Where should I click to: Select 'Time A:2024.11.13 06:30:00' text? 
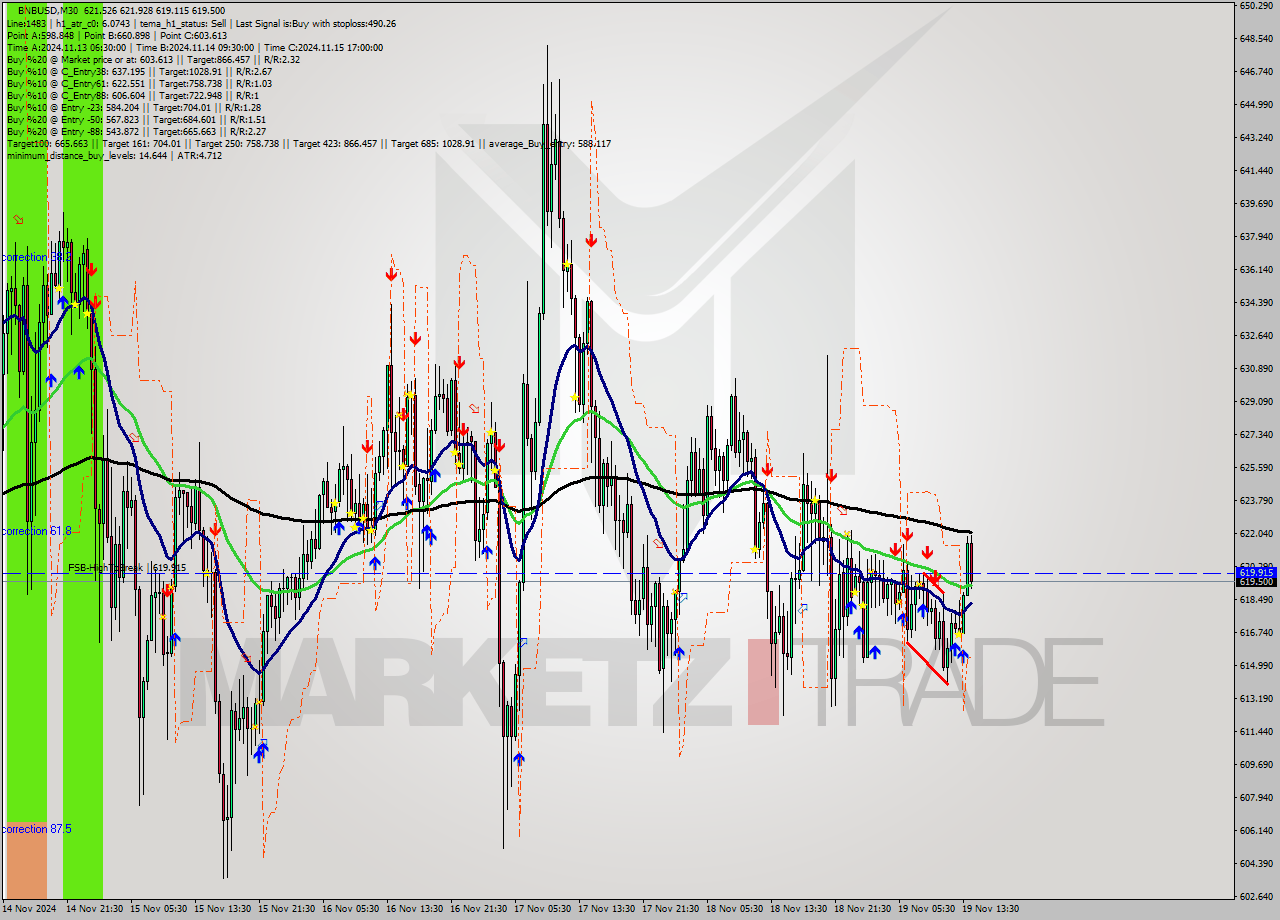66,47
